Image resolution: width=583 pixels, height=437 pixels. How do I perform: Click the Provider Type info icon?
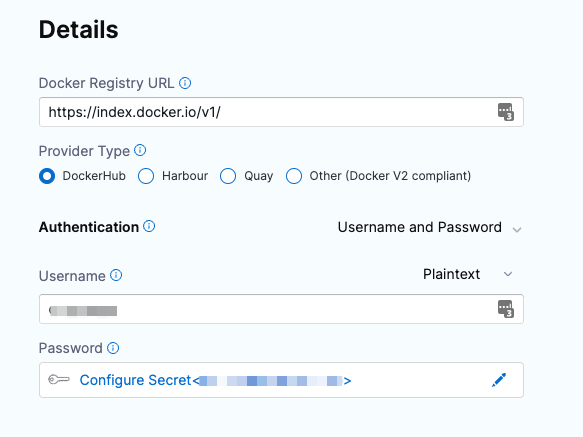pyautogui.click(x=140, y=151)
